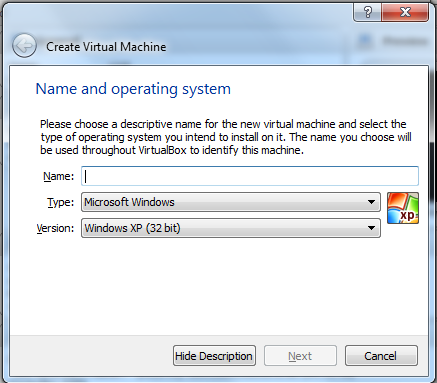The image size is (437, 383).
Task: Click the Hide Description button
Action: coord(214,356)
